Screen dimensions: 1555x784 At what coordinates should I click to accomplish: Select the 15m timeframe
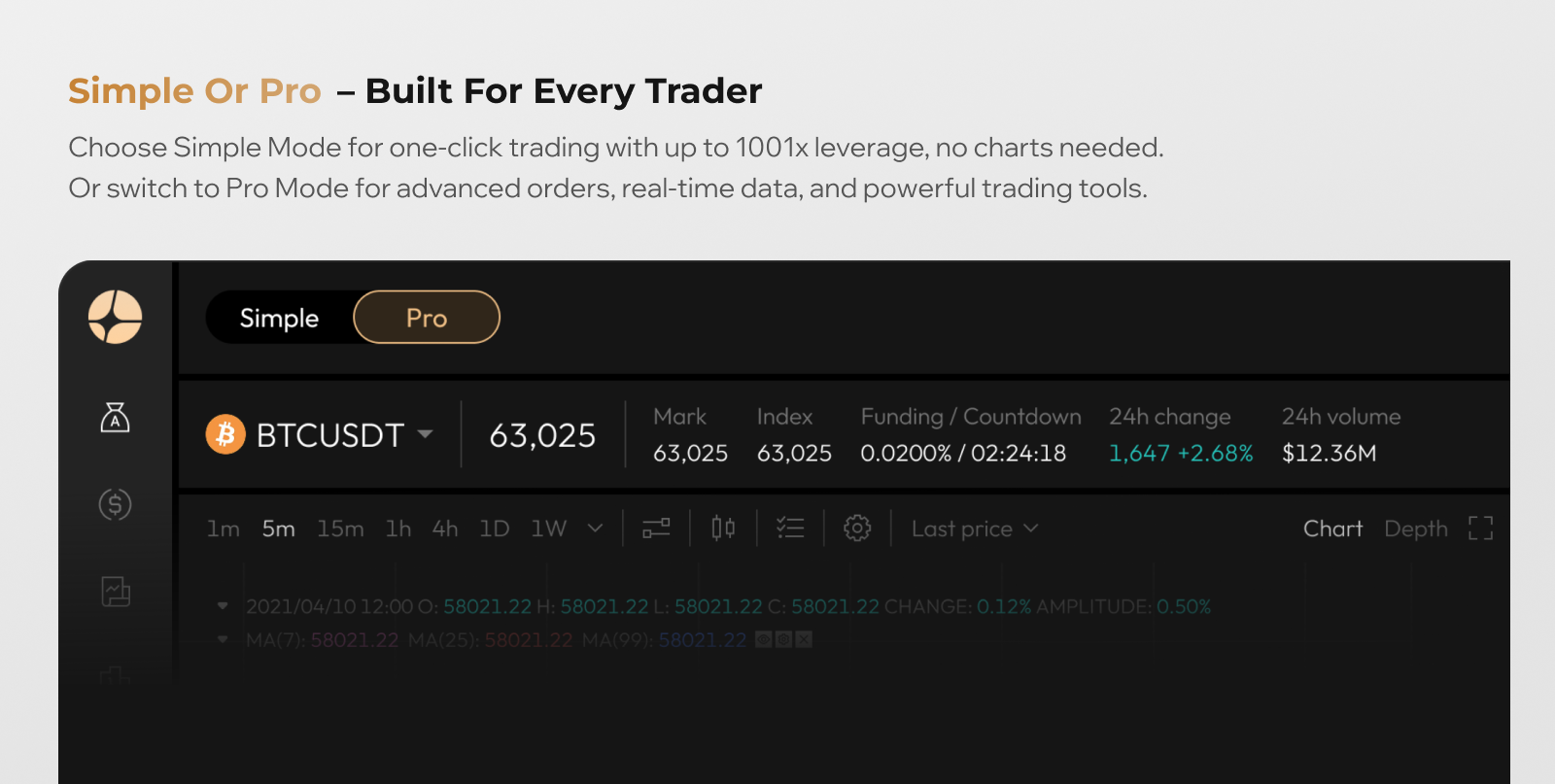(340, 528)
